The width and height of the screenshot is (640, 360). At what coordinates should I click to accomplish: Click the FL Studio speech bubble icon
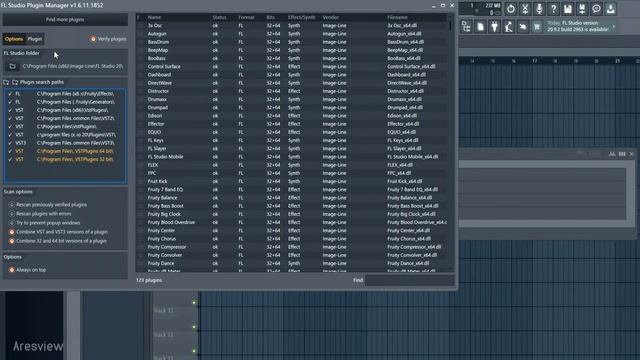point(596,9)
